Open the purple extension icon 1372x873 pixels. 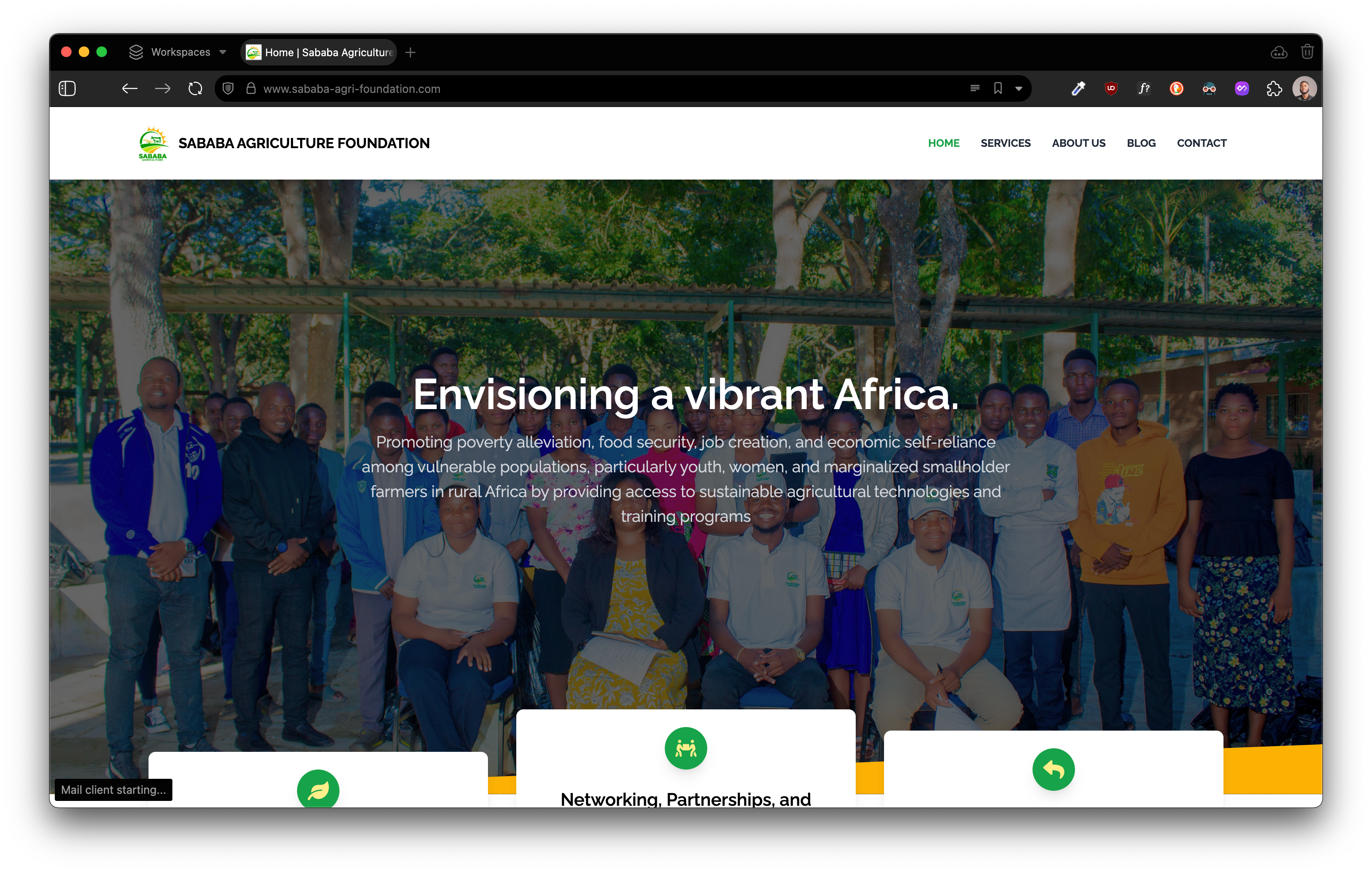(x=1242, y=88)
